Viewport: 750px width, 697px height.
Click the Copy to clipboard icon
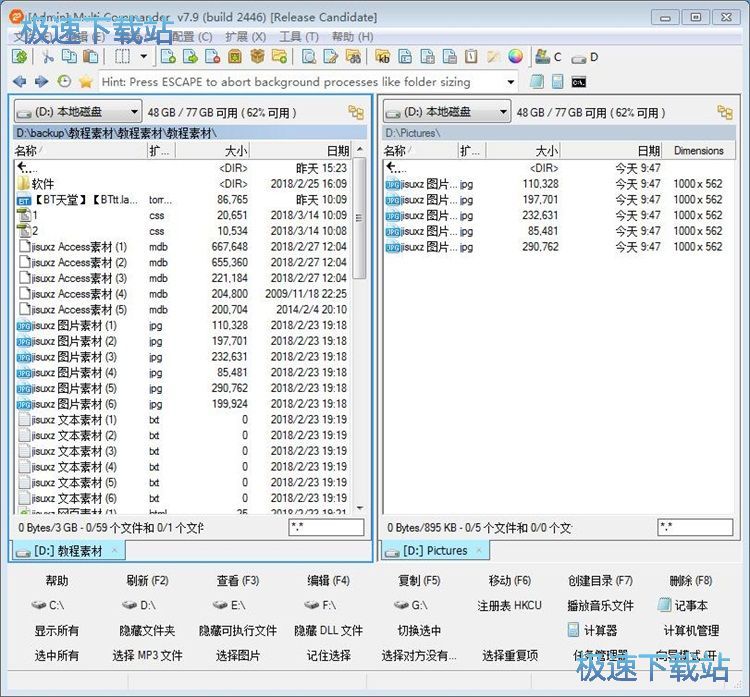point(69,57)
